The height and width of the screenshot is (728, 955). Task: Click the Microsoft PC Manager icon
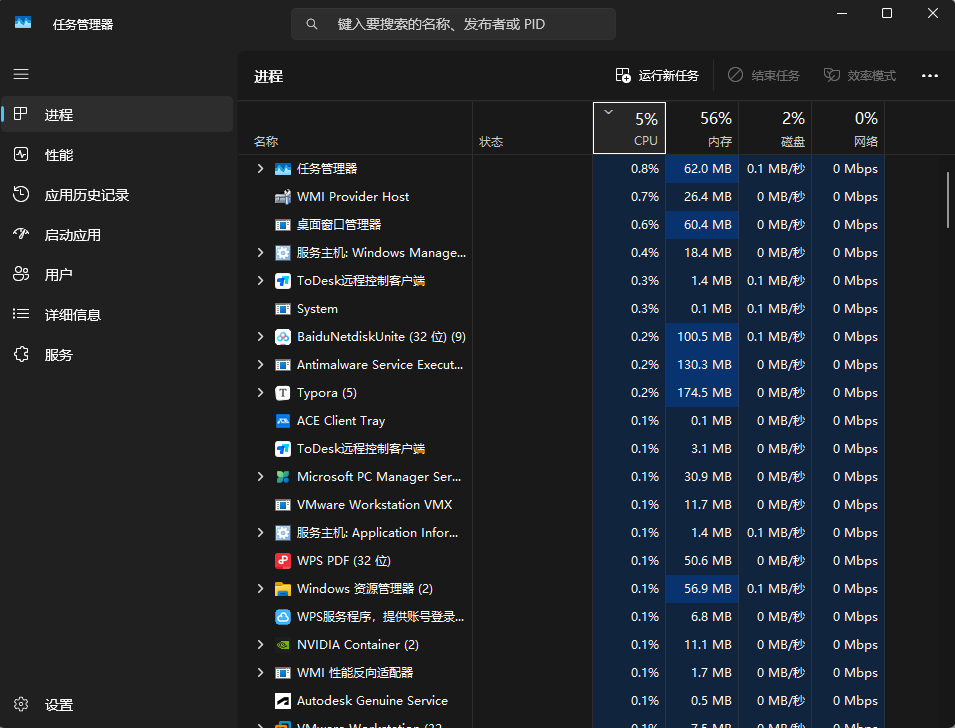click(283, 477)
